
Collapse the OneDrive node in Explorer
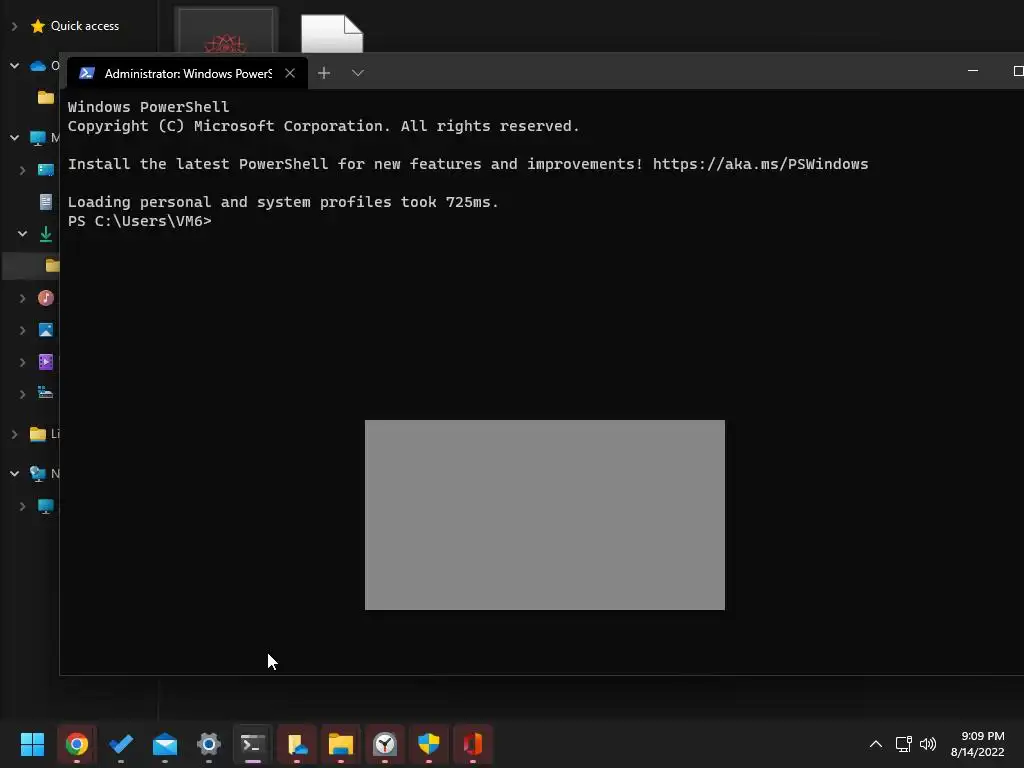coord(14,65)
